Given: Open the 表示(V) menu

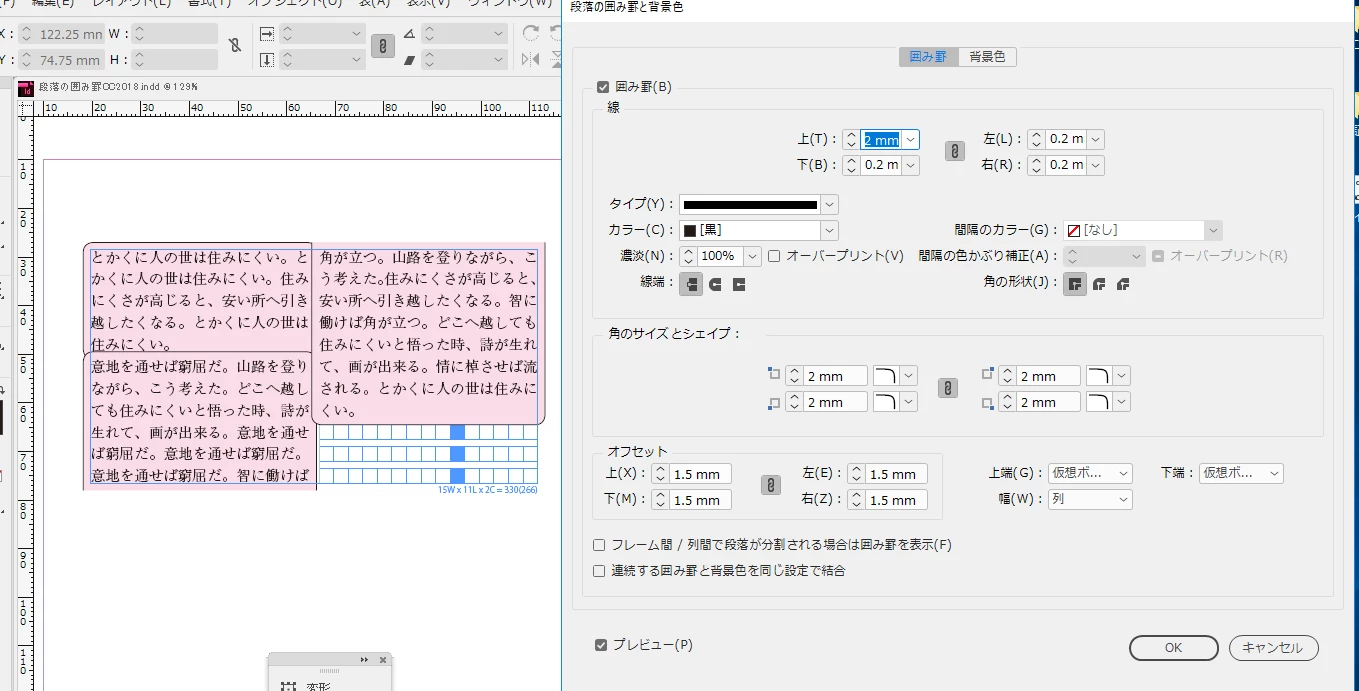Looking at the screenshot, I should click(429, 3).
